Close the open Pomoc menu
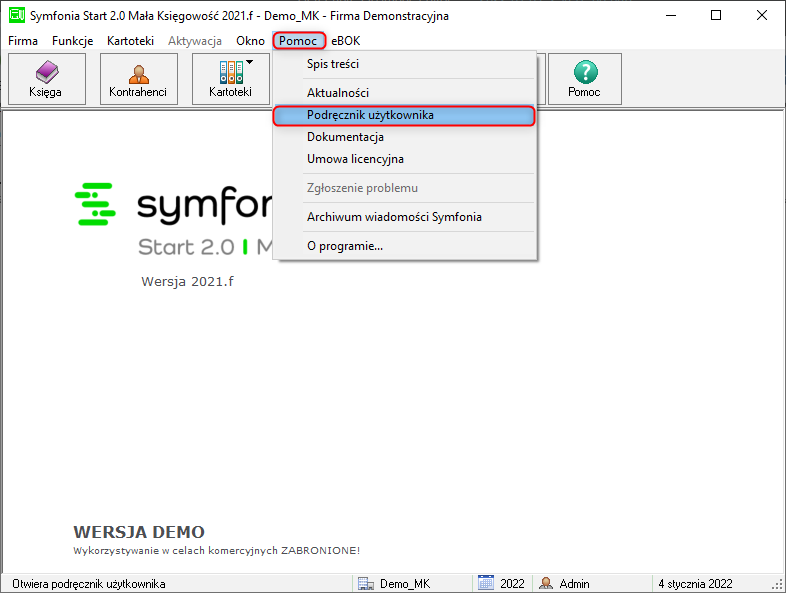Viewport: 786px width, 593px height. (299, 41)
